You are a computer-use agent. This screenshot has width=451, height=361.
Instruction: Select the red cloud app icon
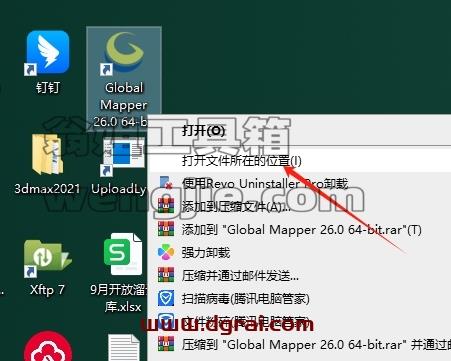[48, 347]
